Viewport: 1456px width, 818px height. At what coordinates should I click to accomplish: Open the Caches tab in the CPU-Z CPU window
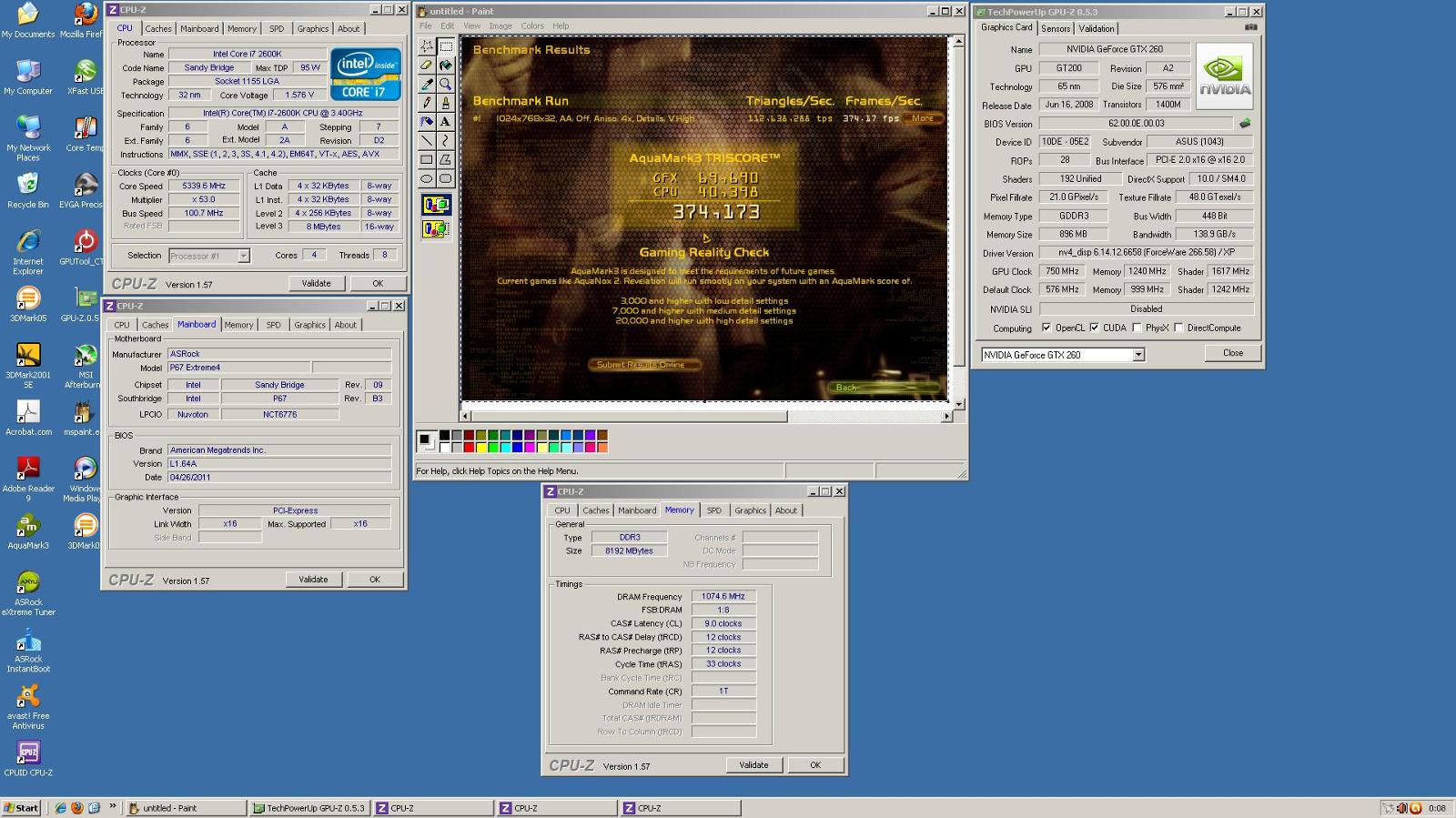(x=158, y=29)
